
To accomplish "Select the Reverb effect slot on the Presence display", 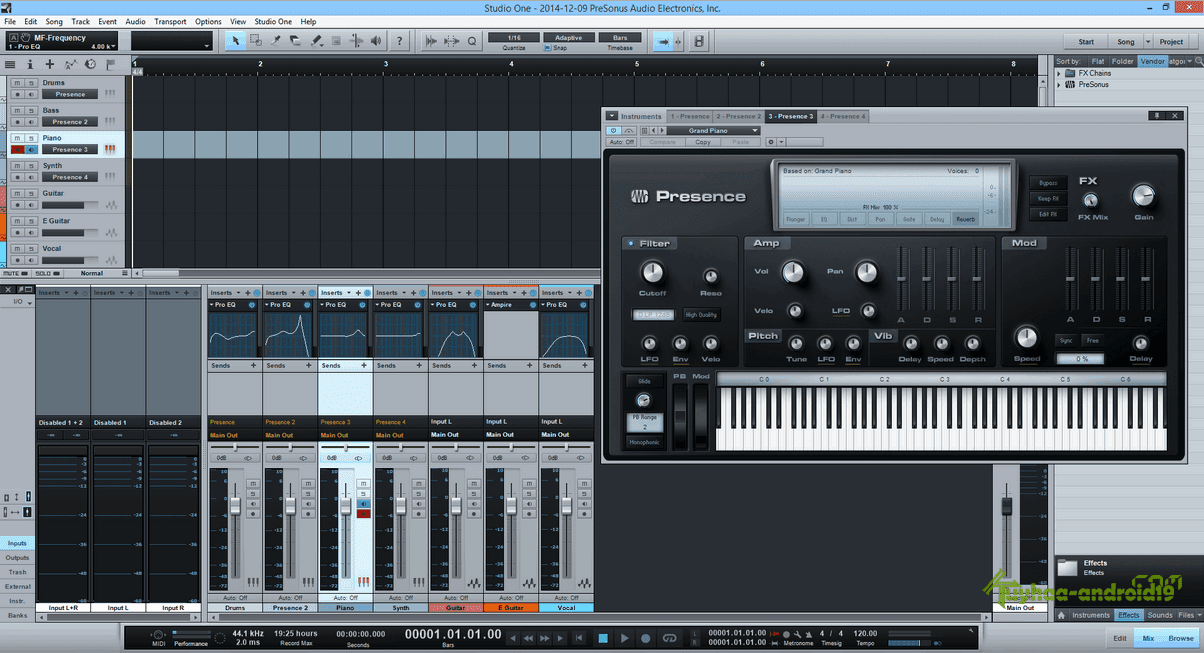I will pos(965,220).
